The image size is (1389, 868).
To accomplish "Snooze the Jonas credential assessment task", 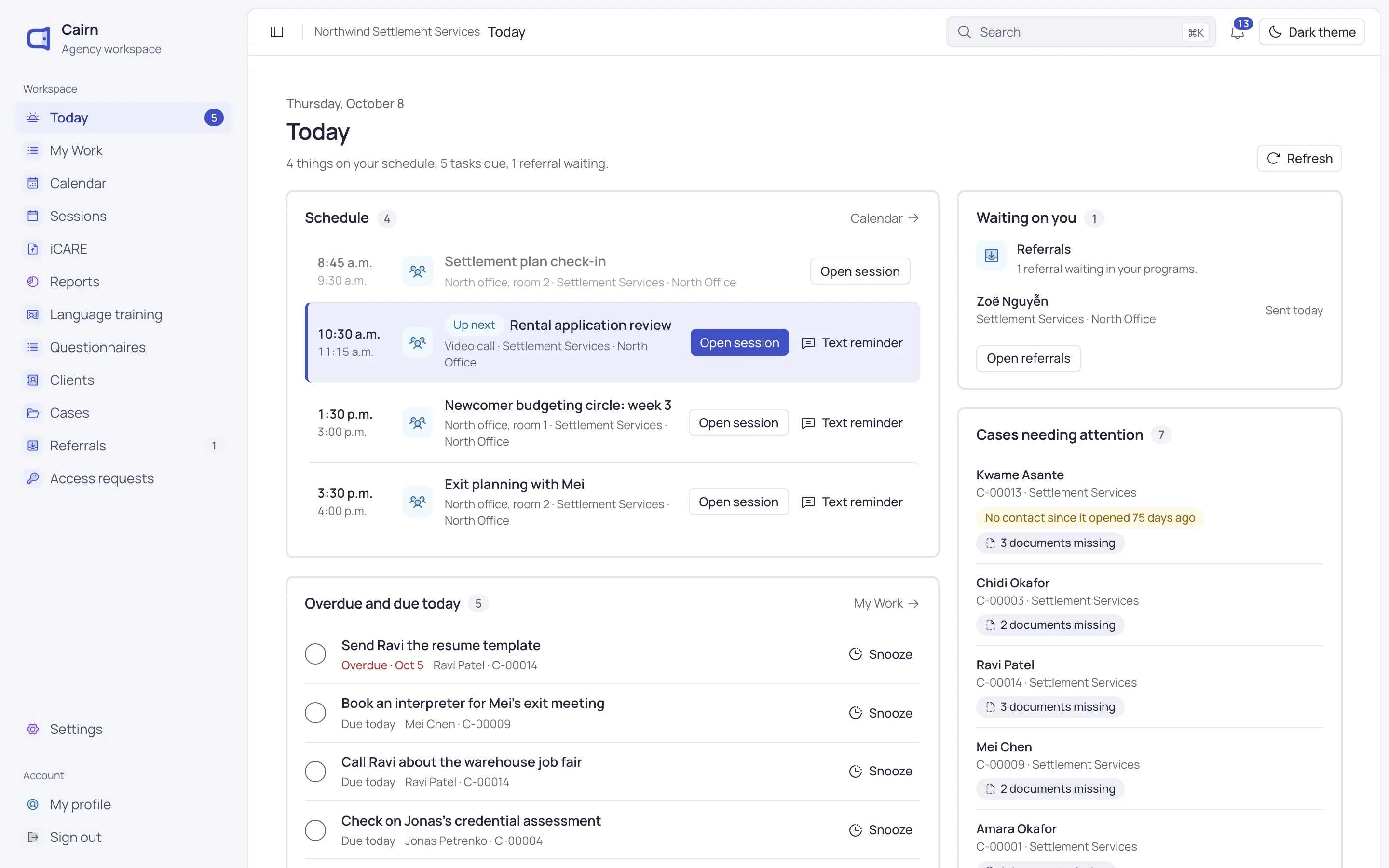I will pyautogui.click(x=881, y=830).
